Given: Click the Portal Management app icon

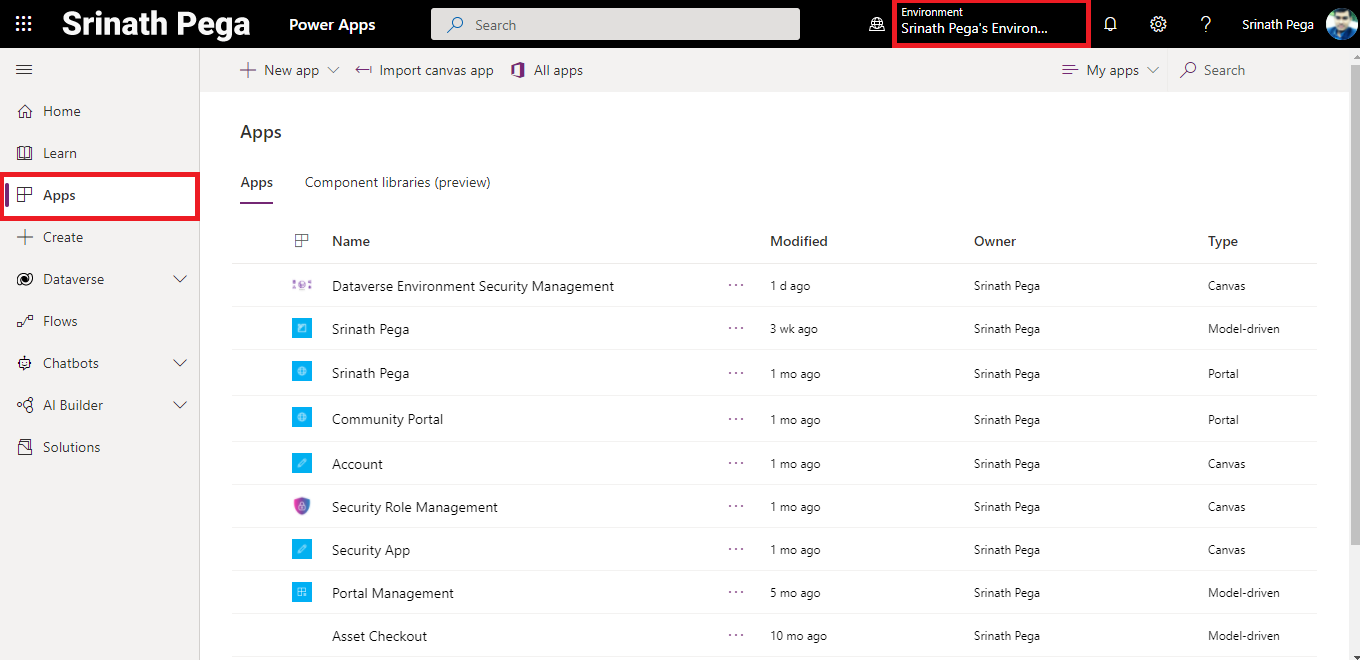Looking at the screenshot, I should click(302, 593).
